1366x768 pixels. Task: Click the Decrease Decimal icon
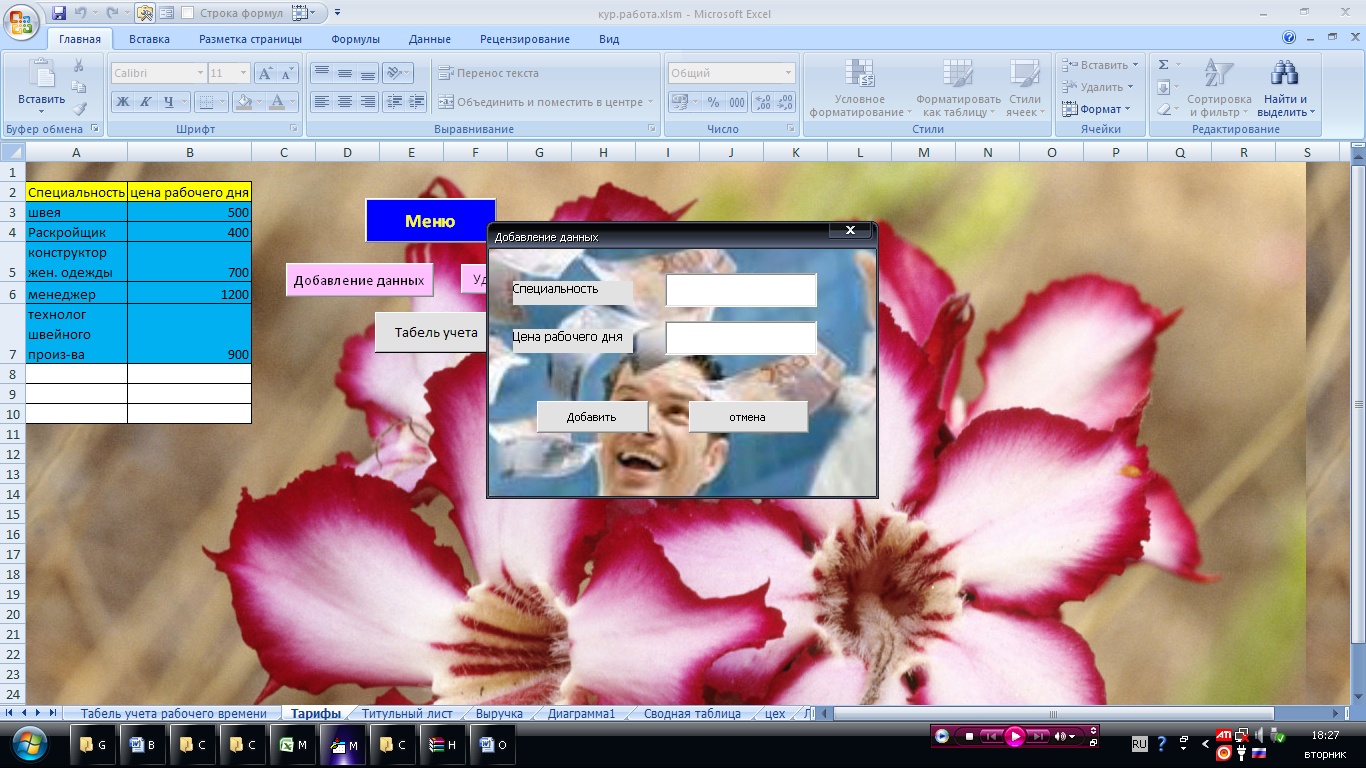click(786, 102)
